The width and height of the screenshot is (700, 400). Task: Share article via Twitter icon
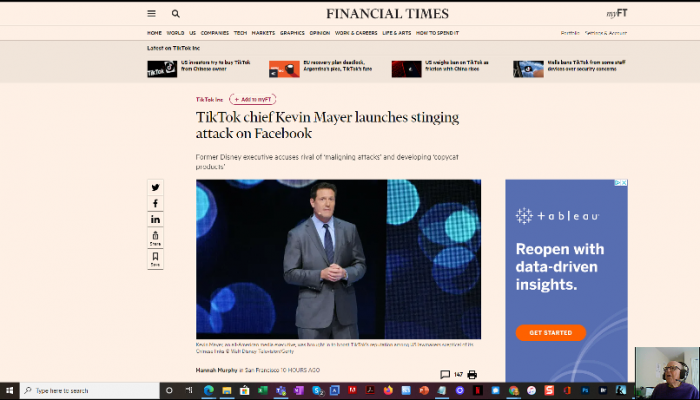155,188
